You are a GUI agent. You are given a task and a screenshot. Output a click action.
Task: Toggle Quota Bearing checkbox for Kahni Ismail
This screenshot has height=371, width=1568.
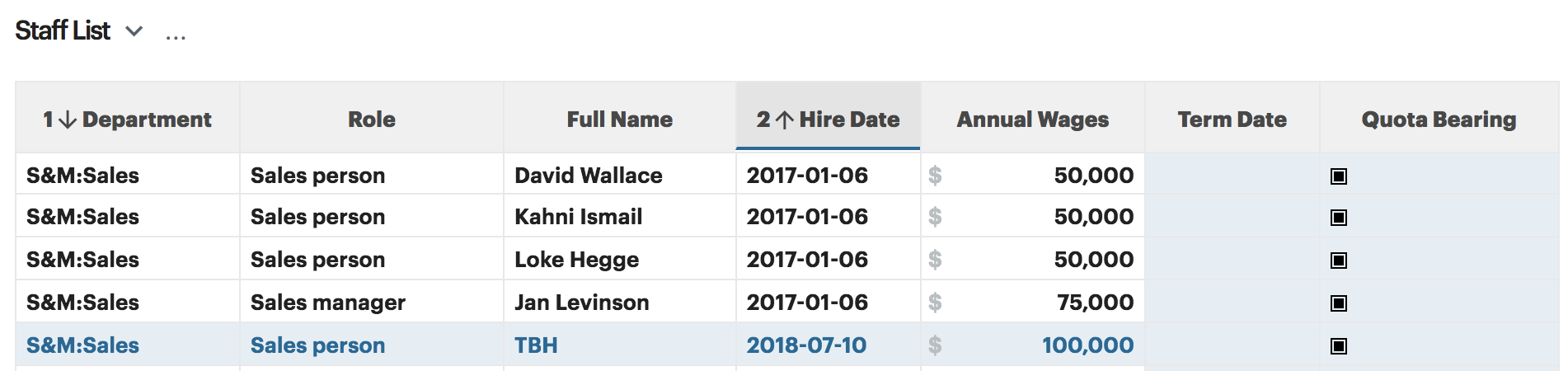1339,218
